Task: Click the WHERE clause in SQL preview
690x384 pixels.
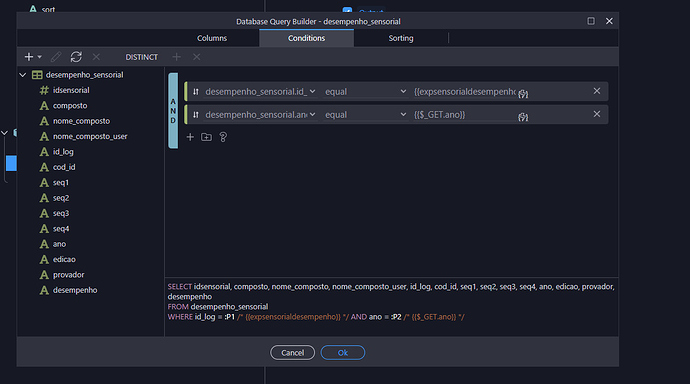Action: (316, 317)
